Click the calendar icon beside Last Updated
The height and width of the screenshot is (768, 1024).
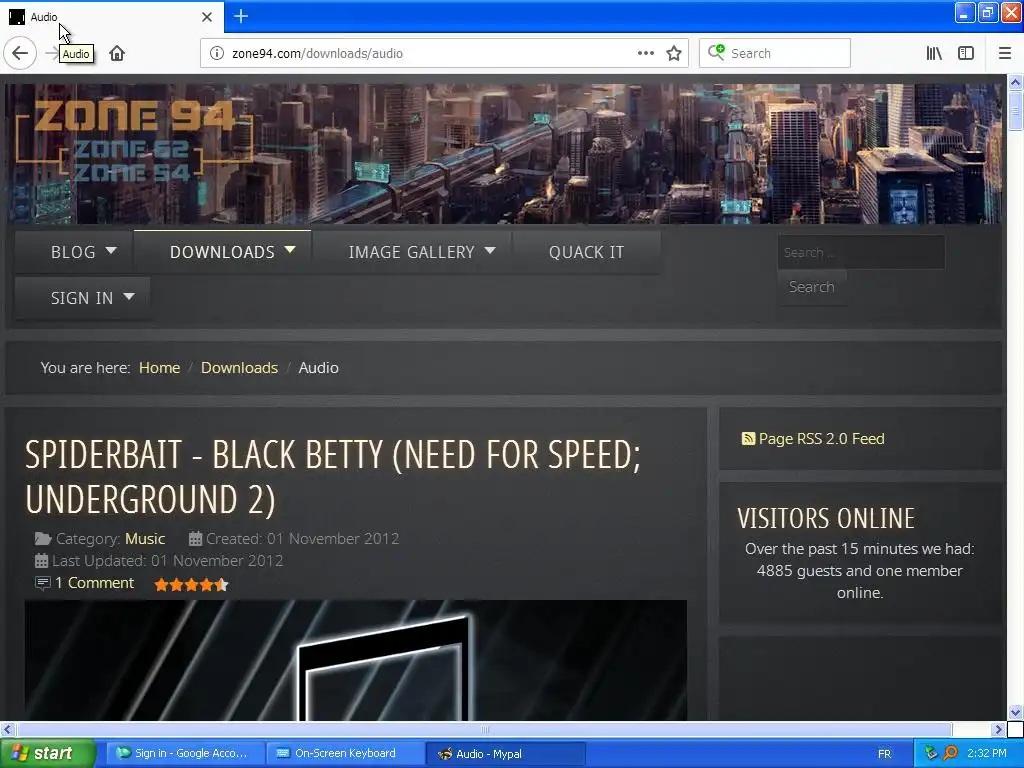point(41,561)
